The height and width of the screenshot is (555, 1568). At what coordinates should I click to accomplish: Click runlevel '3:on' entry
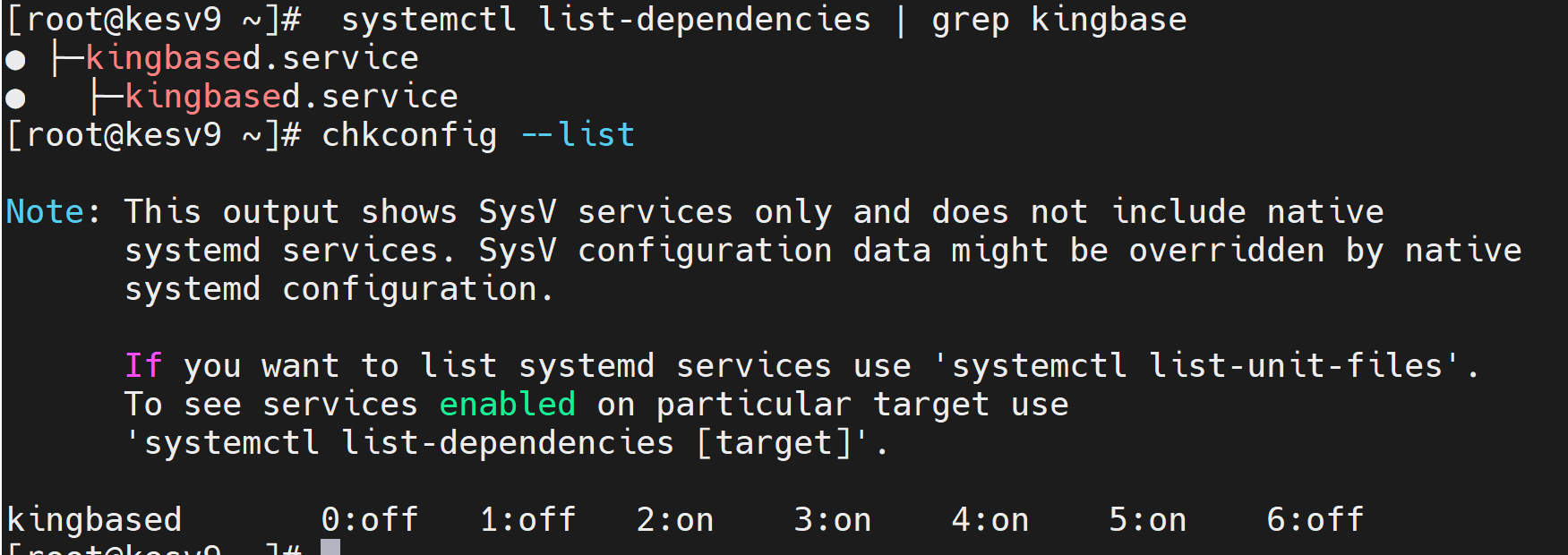coord(833,520)
